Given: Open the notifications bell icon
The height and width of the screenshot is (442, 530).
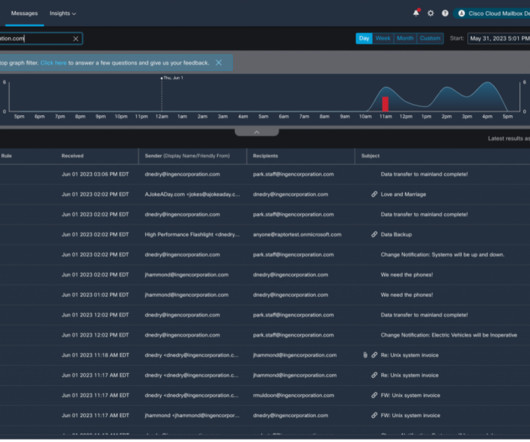Looking at the screenshot, I should pyautogui.click(x=416, y=13).
